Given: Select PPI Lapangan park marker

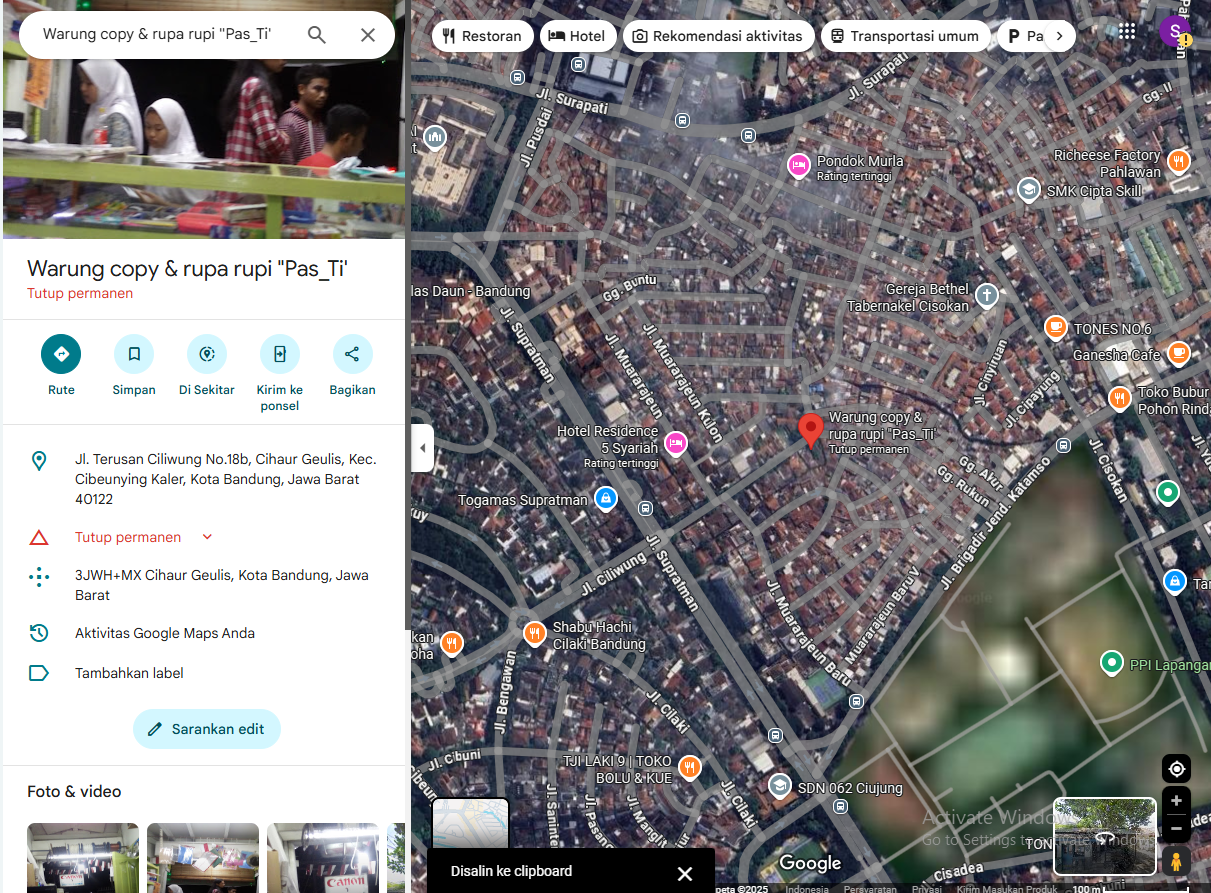Looking at the screenshot, I should (x=1111, y=662).
